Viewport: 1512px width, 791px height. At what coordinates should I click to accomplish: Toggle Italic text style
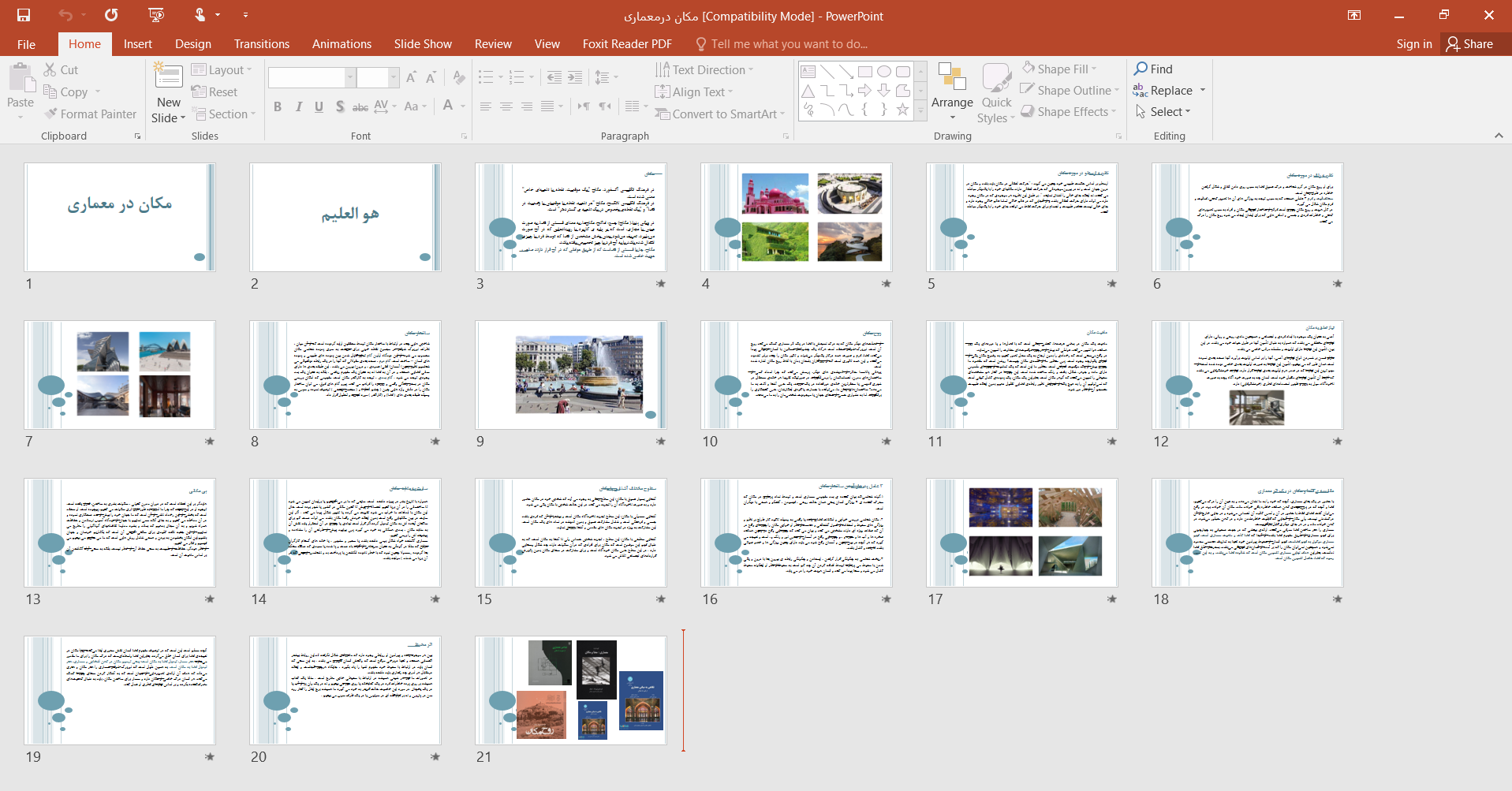point(298,106)
